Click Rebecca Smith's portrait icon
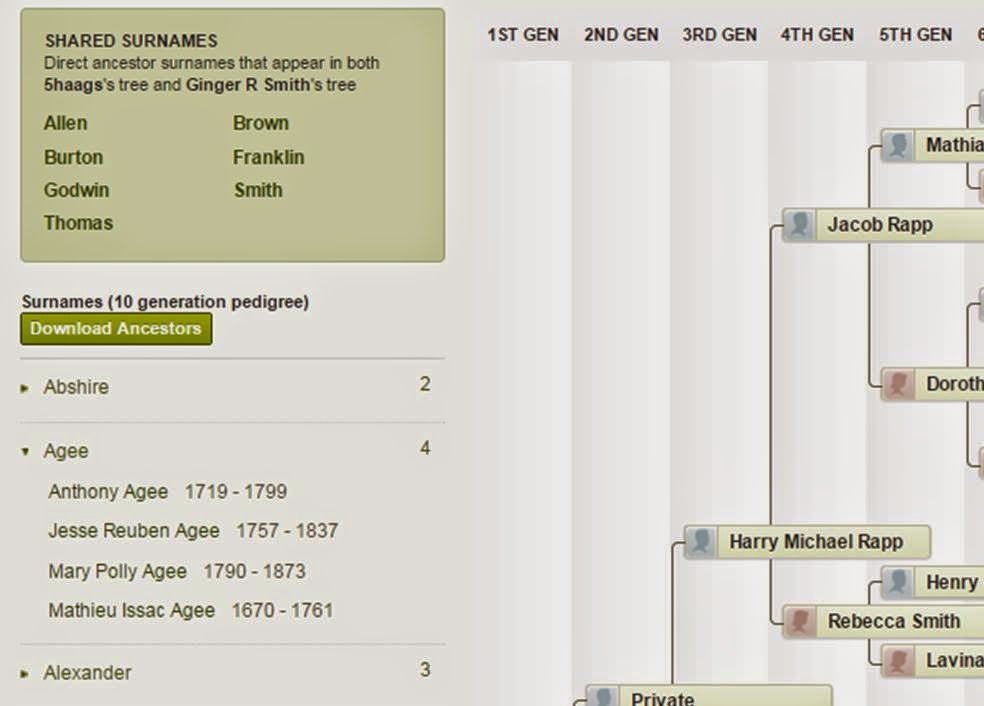The width and height of the screenshot is (984, 706). point(799,621)
